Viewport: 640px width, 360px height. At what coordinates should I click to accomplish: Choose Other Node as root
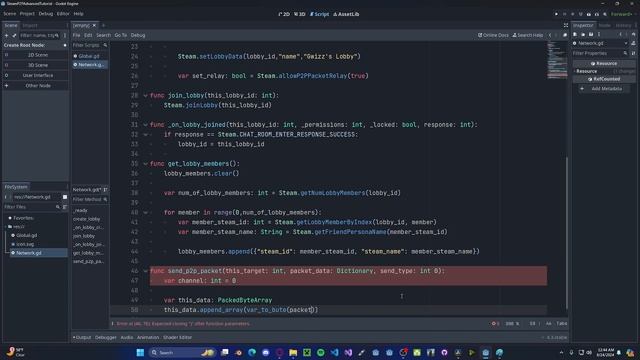pyautogui.click(x=36, y=86)
